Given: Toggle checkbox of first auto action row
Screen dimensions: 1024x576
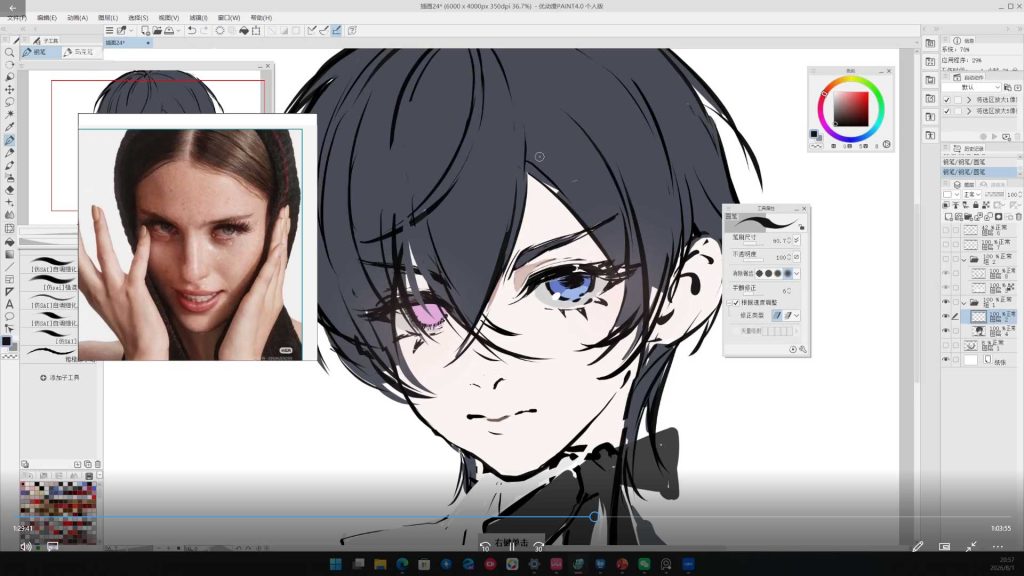Looking at the screenshot, I should pyautogui.click(x=947, y=100).
